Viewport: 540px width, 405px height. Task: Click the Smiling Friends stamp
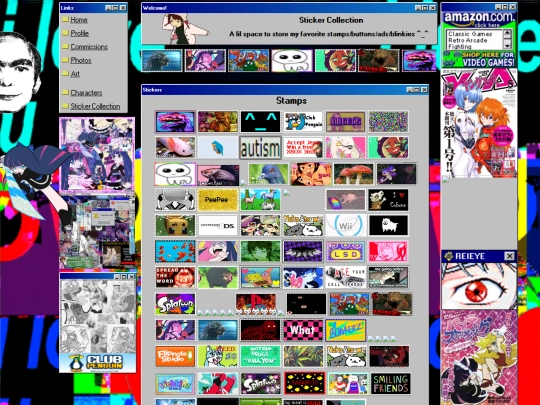[391, 384]
